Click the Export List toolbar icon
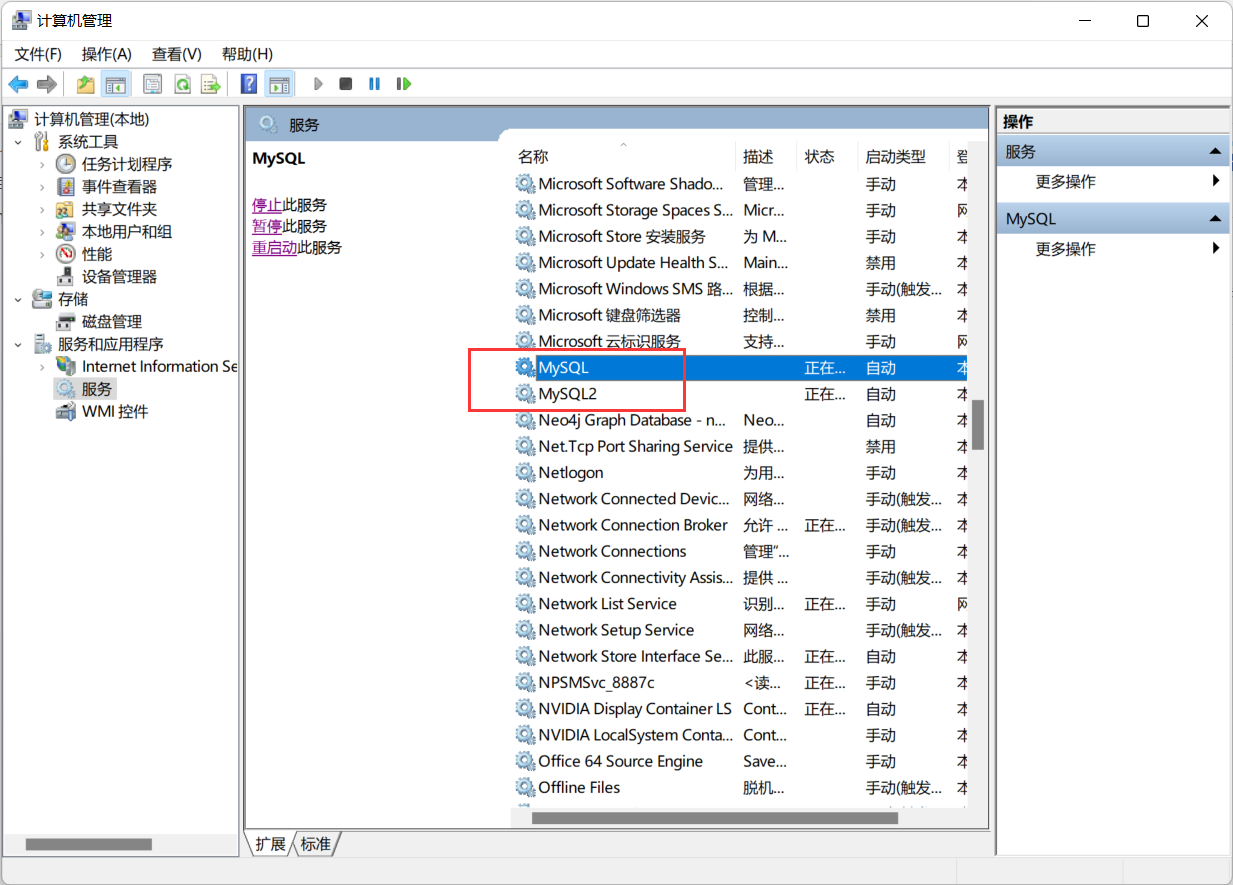This screenshot has width=1233, height=885. pos(210,84)
